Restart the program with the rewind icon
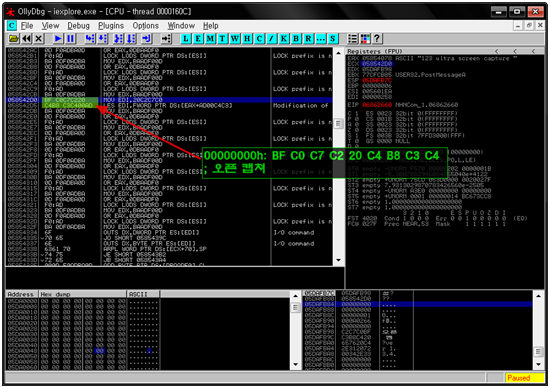 (x=26, y=39)
